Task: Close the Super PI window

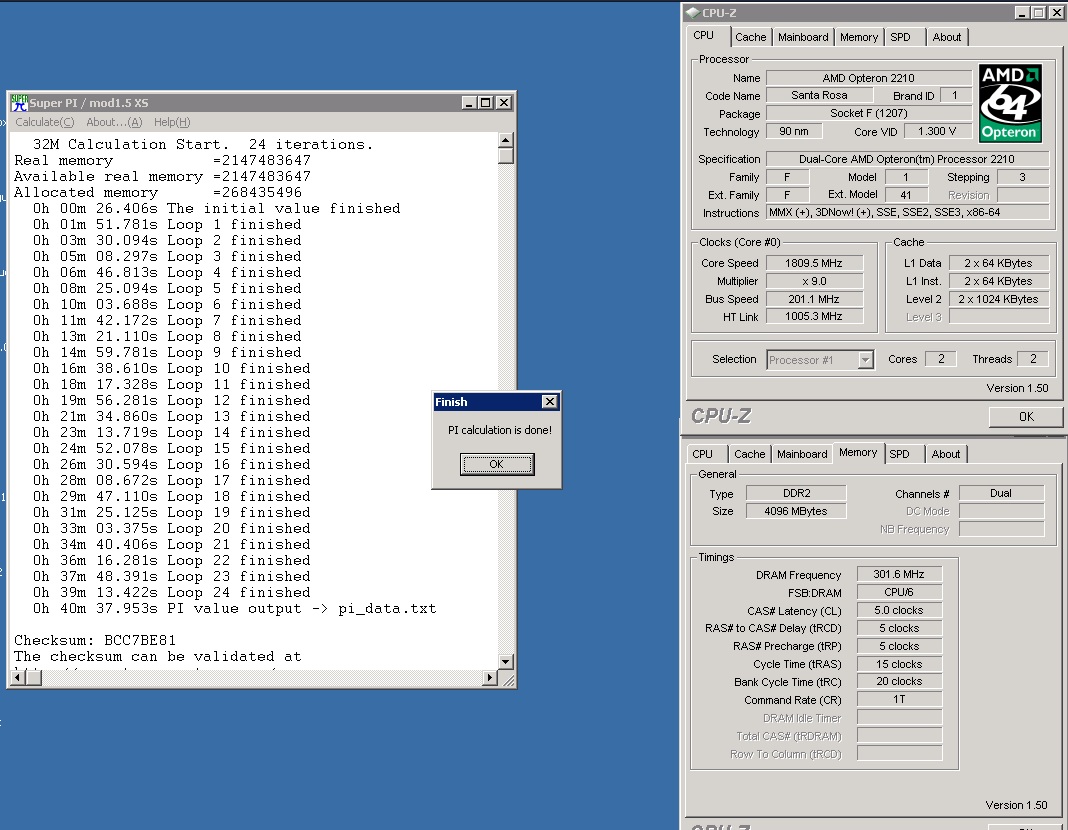Action: (503, 103)
